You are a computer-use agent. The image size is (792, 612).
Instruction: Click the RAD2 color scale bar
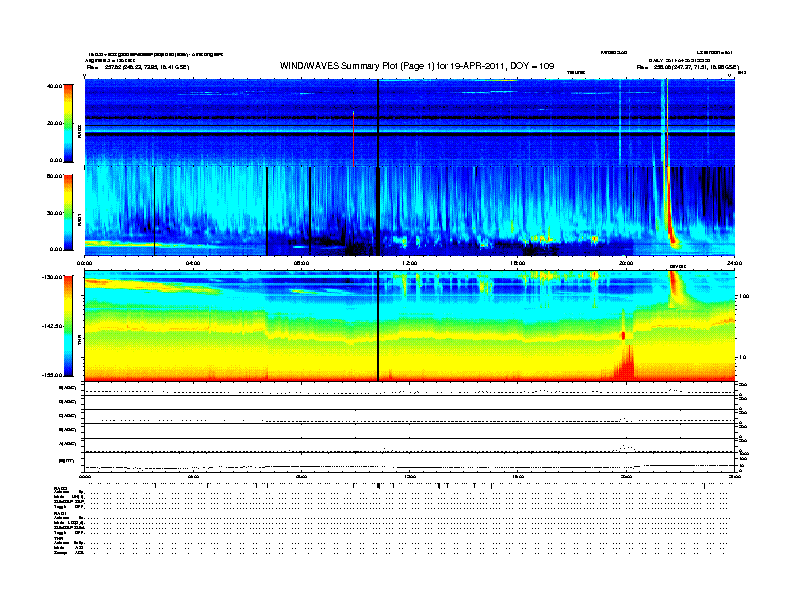(68, 123)
